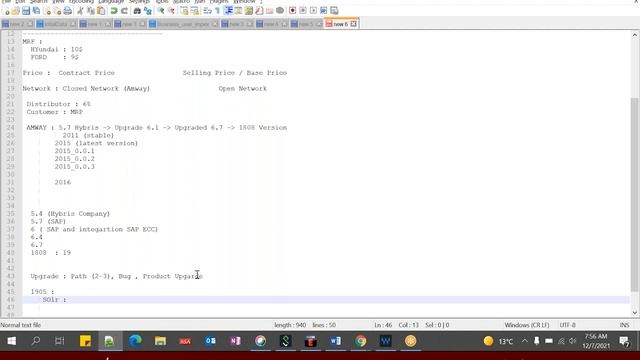Toggle the Document Map panel icon
This screenshot has height=360, width=640.
[249, 11]
